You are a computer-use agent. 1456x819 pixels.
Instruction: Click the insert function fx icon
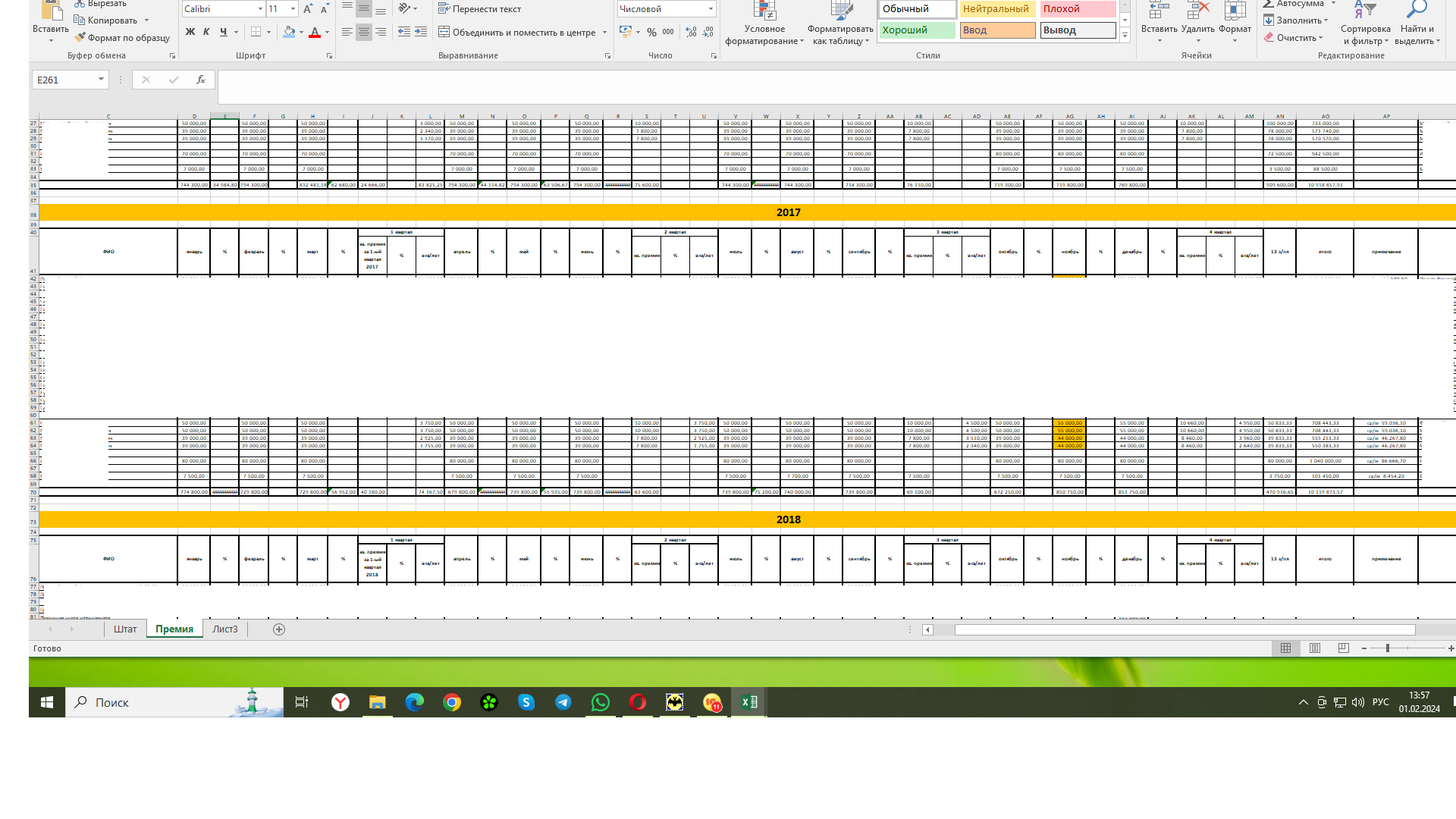[200, 80]
